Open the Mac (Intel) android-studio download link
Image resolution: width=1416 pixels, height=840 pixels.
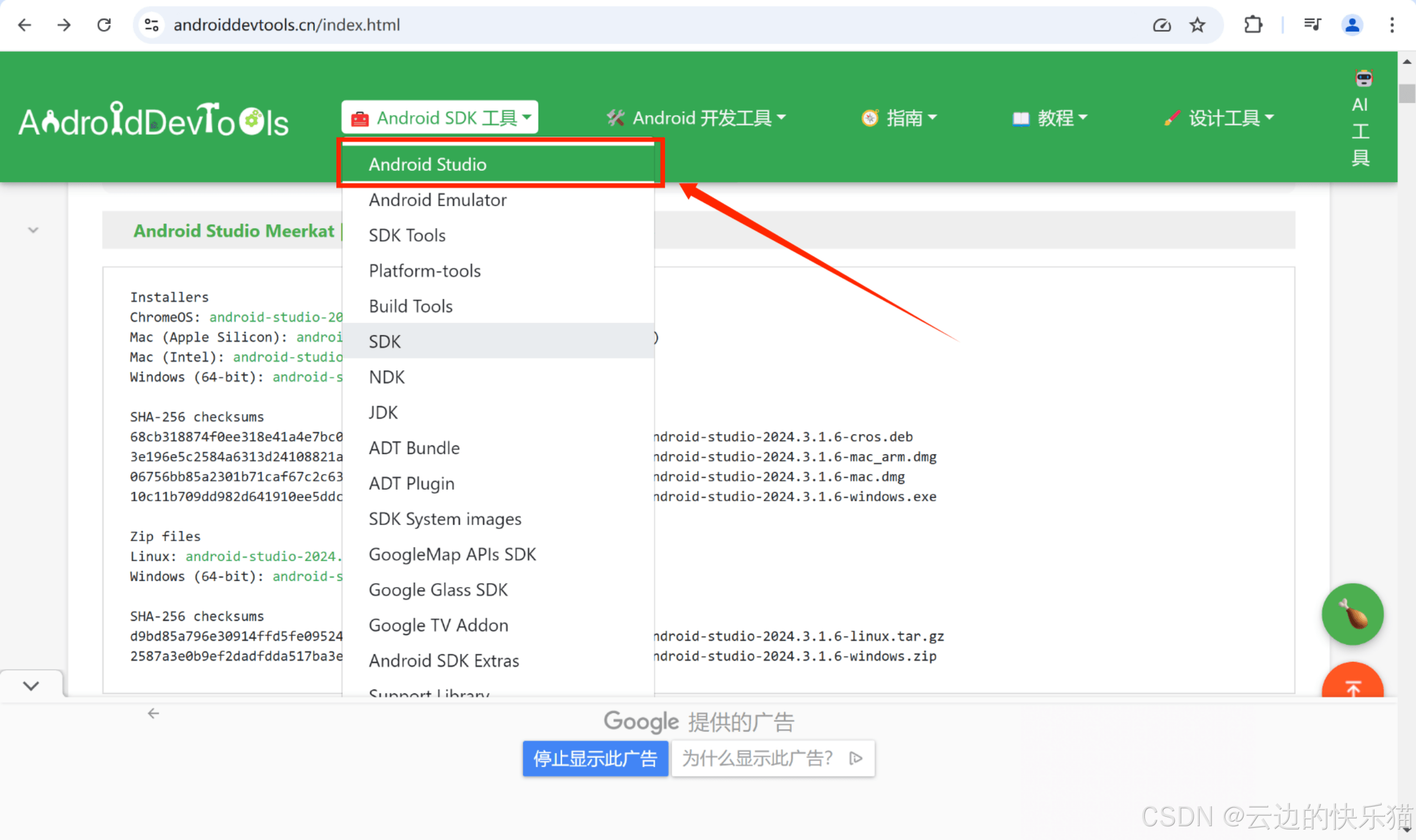click(x=288, y=356)
